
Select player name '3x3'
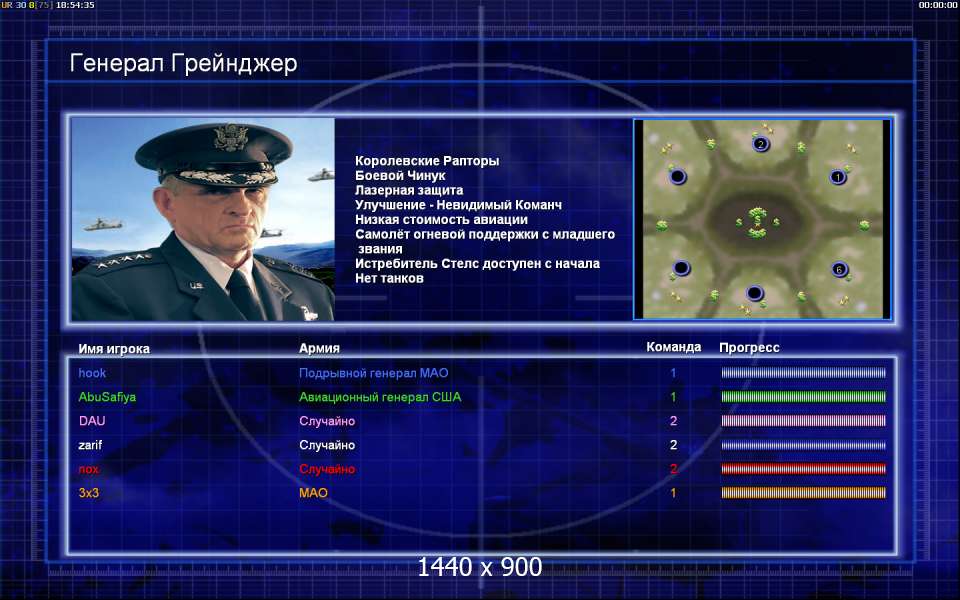point(89,493)
